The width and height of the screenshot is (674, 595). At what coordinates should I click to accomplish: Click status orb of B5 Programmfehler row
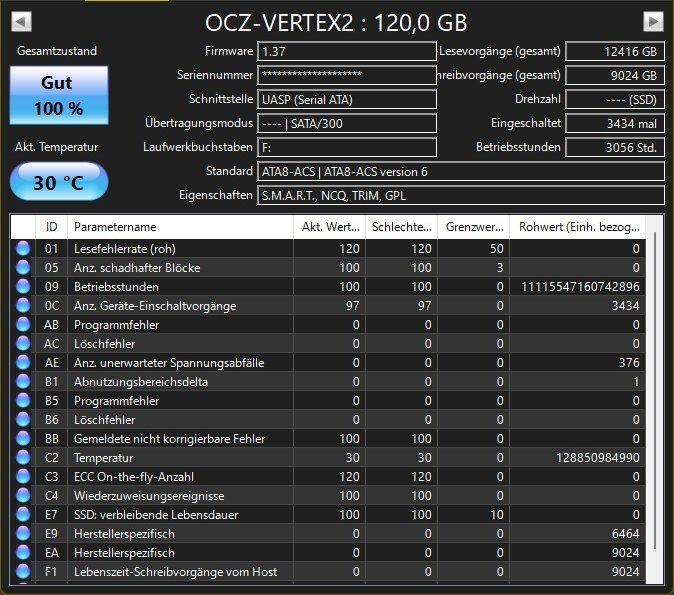click(23, 400)
